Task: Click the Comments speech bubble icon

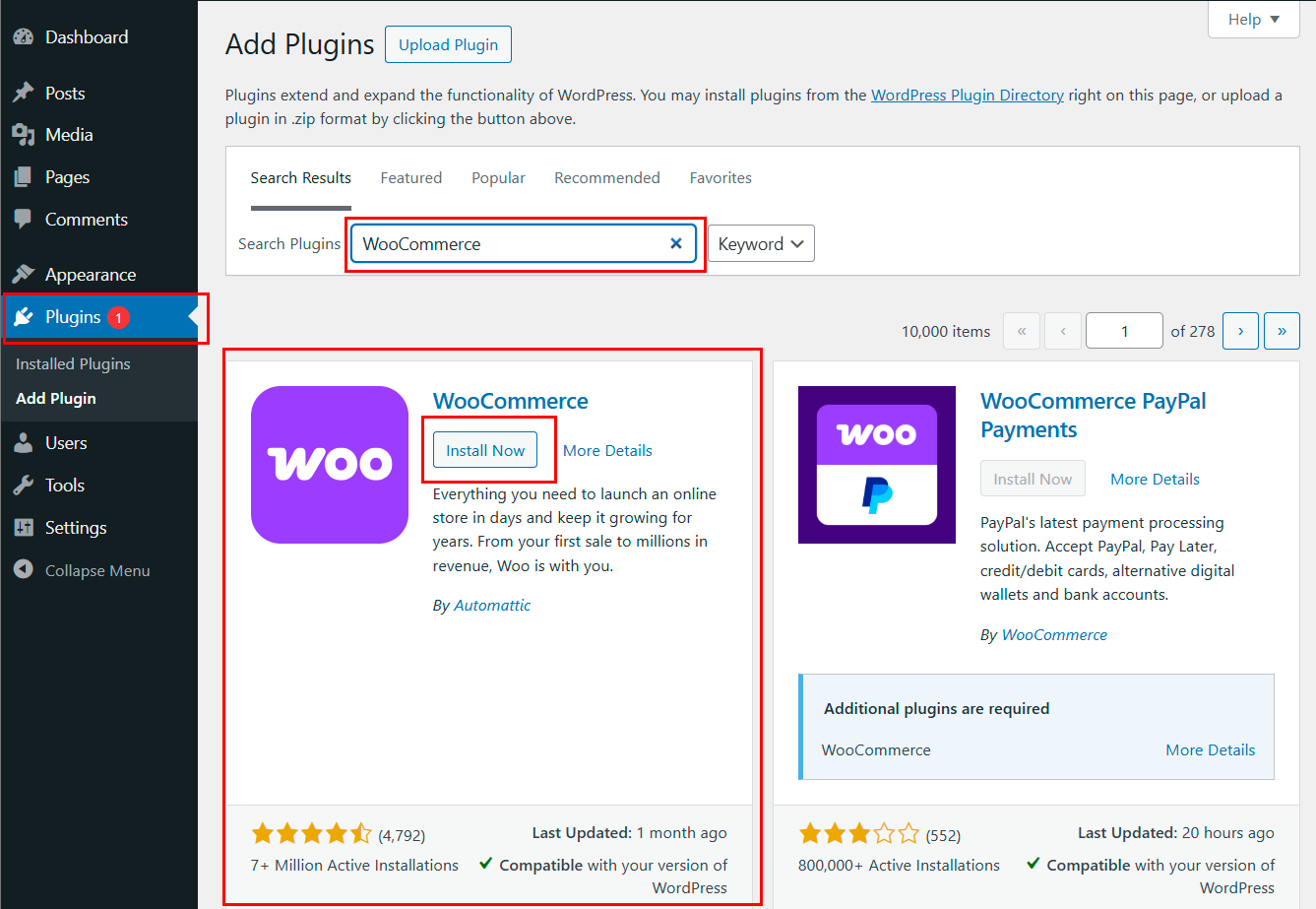Action: 24,220
